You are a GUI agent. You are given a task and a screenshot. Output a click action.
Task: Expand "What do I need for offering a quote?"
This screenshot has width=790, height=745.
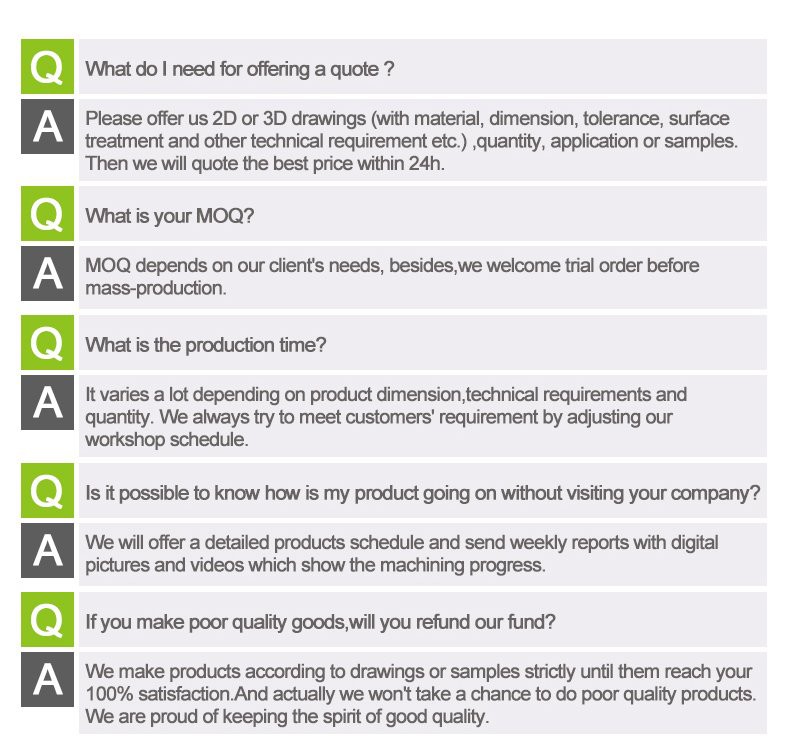pos(239,69)
